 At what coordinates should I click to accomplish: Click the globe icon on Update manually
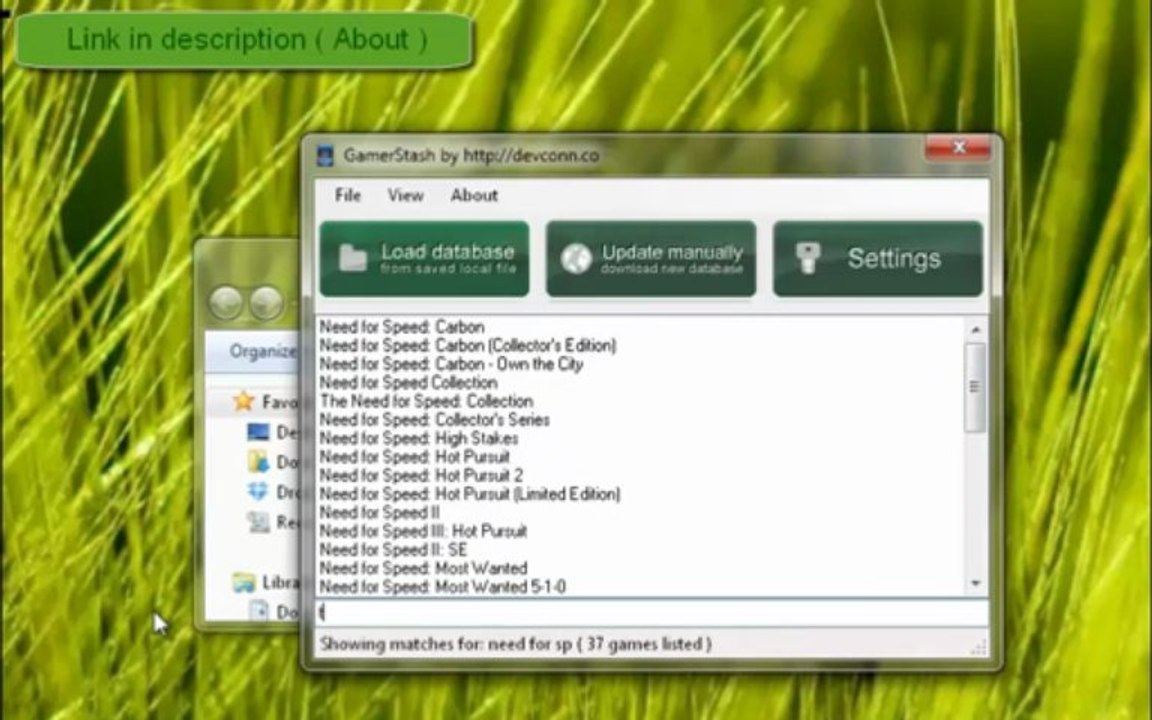(x=576, y=259)
